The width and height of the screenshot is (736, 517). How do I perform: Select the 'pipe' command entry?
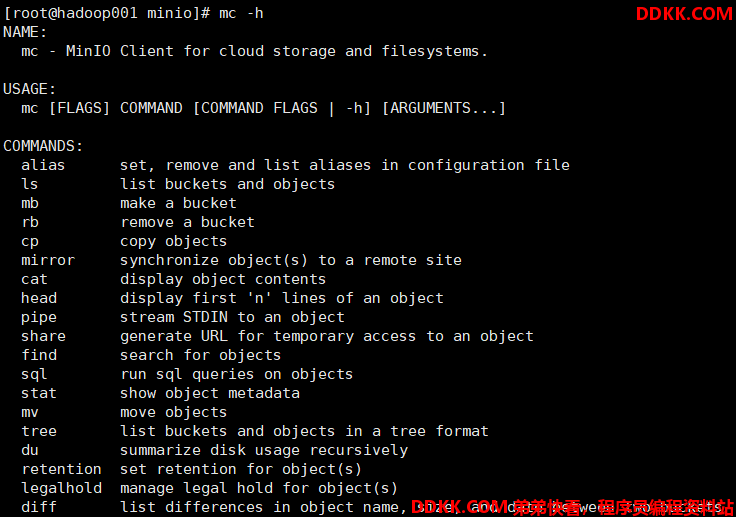tap(39, 318)
